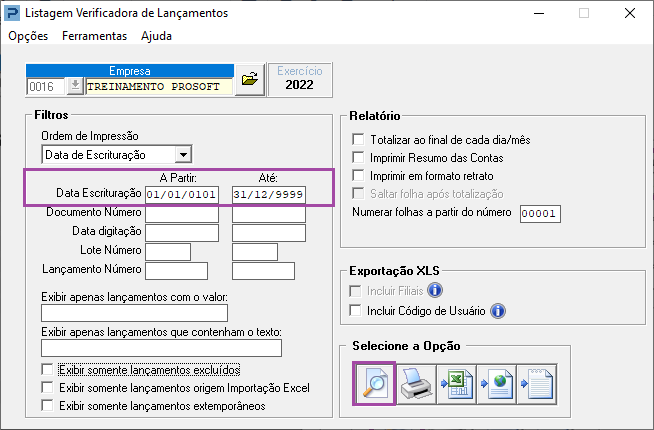Click the Lançamento Número ending field
The height and width of the screenshot is (430, 654).
[263, 271]
